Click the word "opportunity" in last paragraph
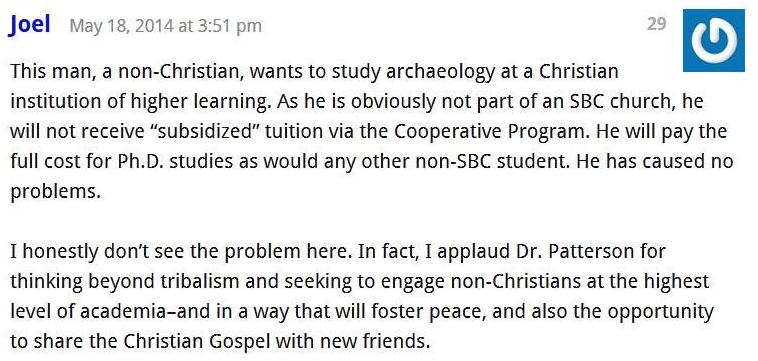The width and height of the screenshot is (758, 361). click(660, 312)
